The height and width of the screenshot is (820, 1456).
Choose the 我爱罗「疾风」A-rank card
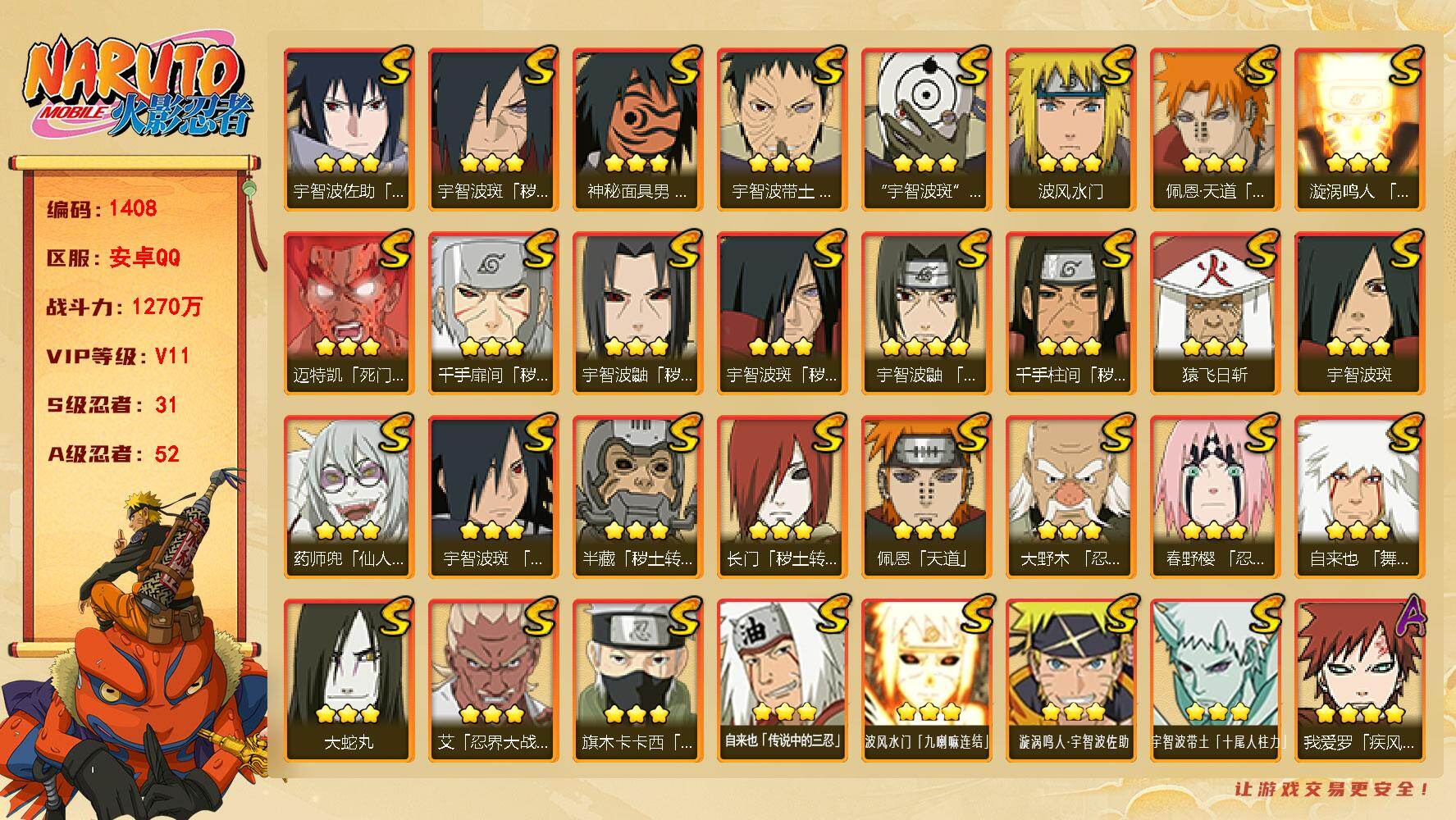pyautogui.click(x=1359, y=681)
